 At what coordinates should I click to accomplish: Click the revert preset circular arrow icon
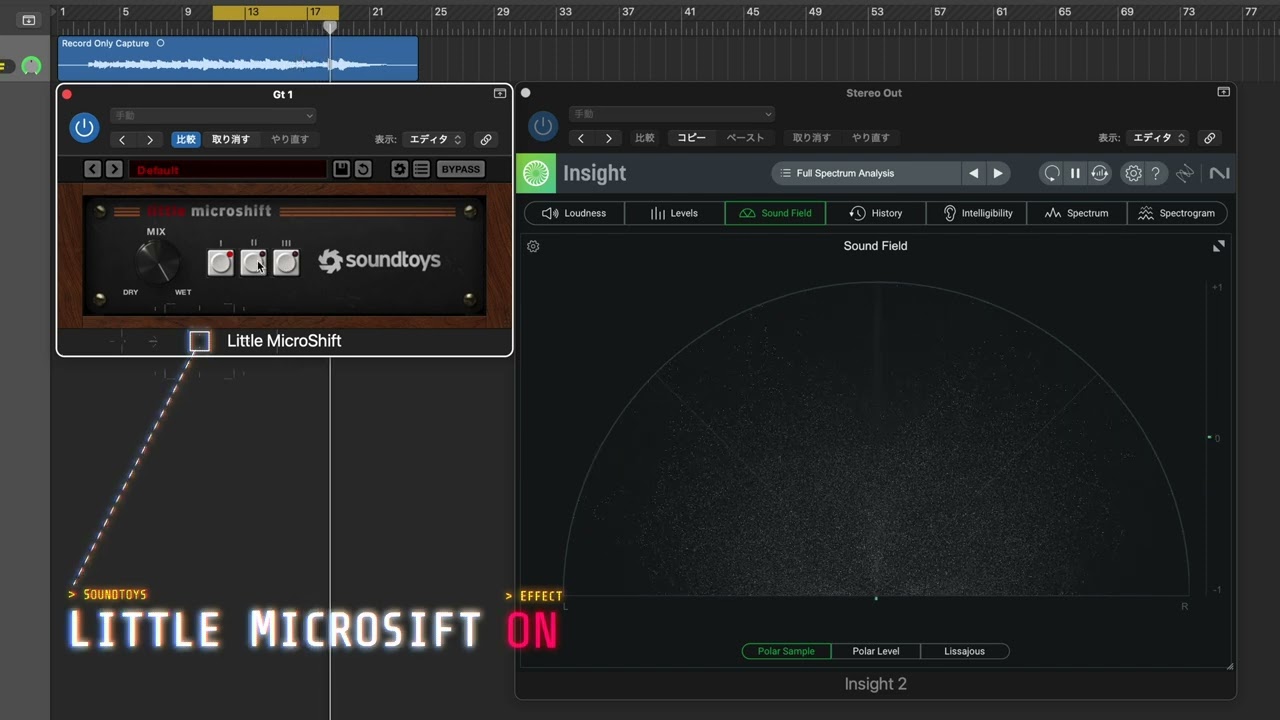(363, 169)
